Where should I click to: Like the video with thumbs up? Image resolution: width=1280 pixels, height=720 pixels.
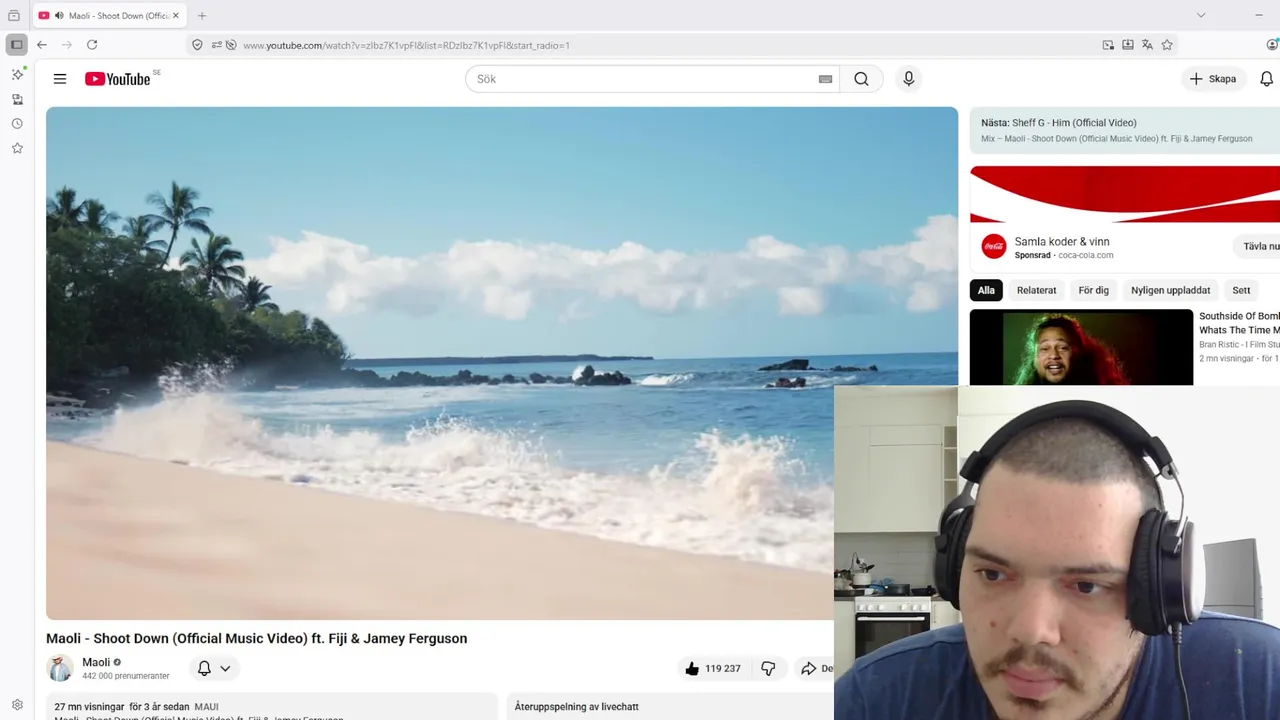click(713, 668)
